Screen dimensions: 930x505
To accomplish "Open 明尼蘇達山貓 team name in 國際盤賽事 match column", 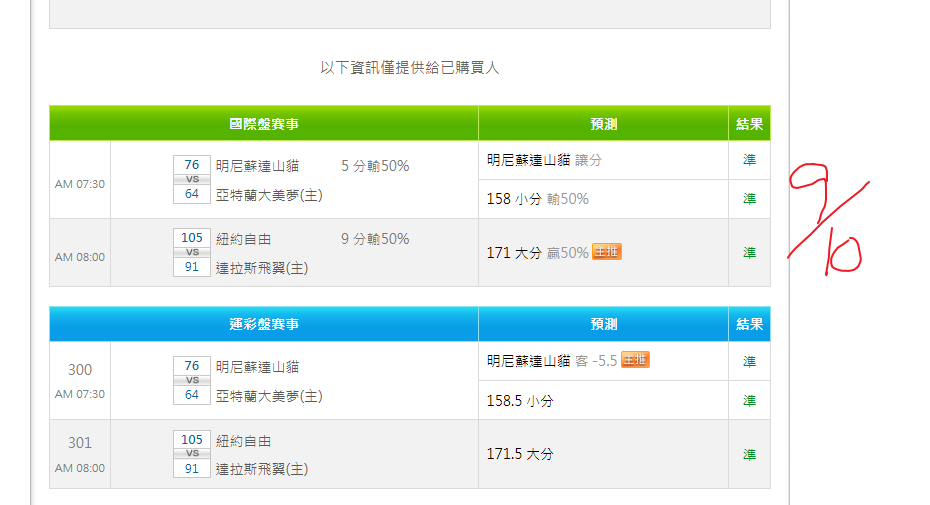I will pyautogui.click(x=257, y=166).
